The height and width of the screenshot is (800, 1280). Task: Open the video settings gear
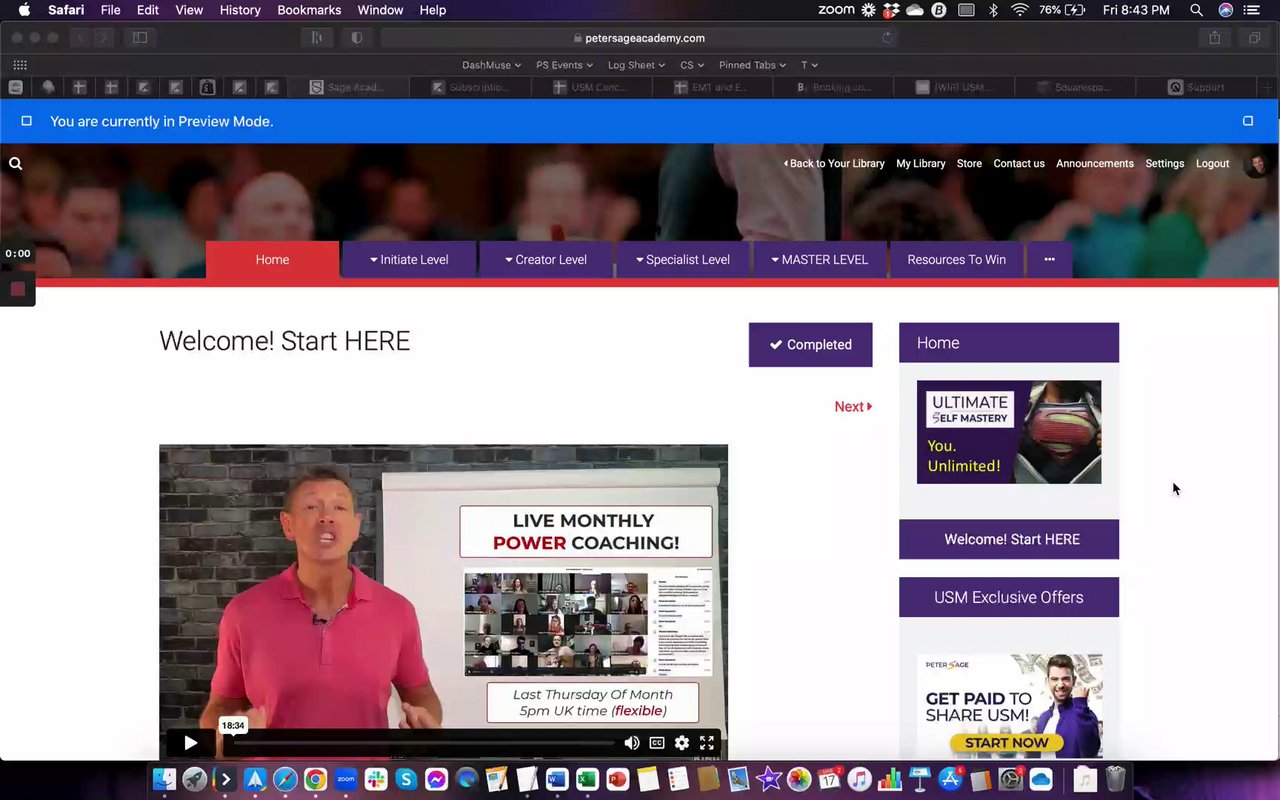[x=682, y=743]
